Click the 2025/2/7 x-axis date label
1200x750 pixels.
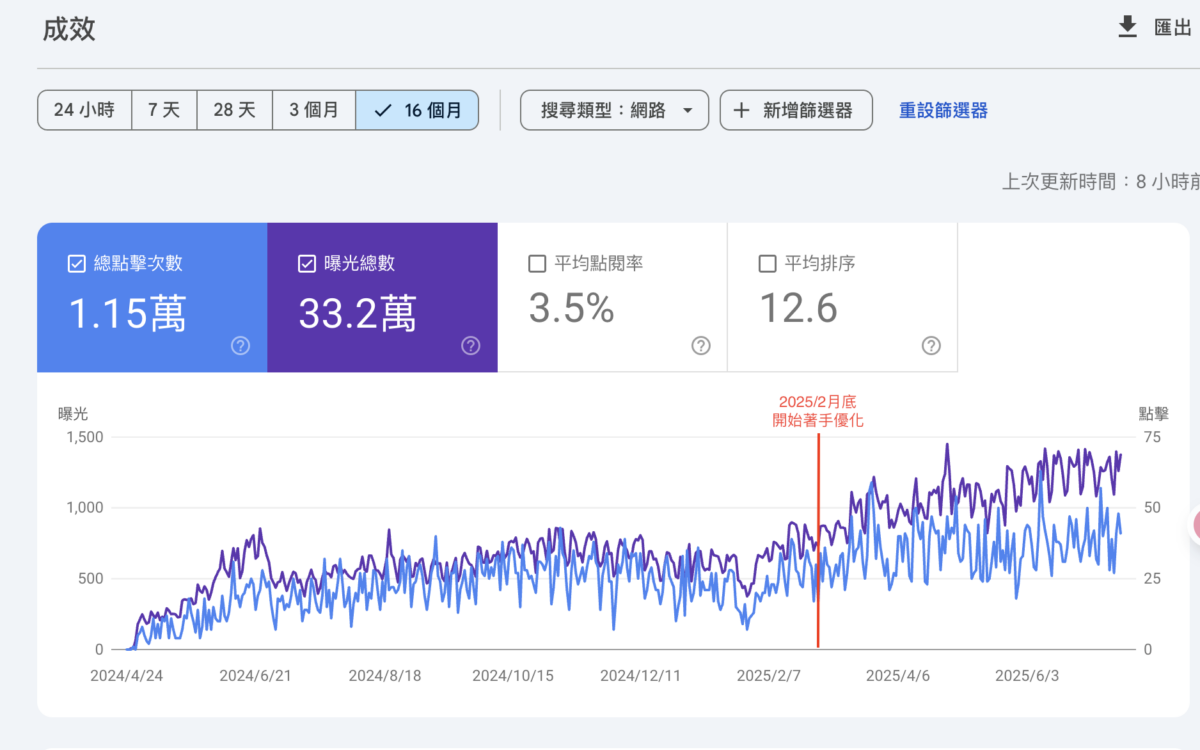point(768,676)
